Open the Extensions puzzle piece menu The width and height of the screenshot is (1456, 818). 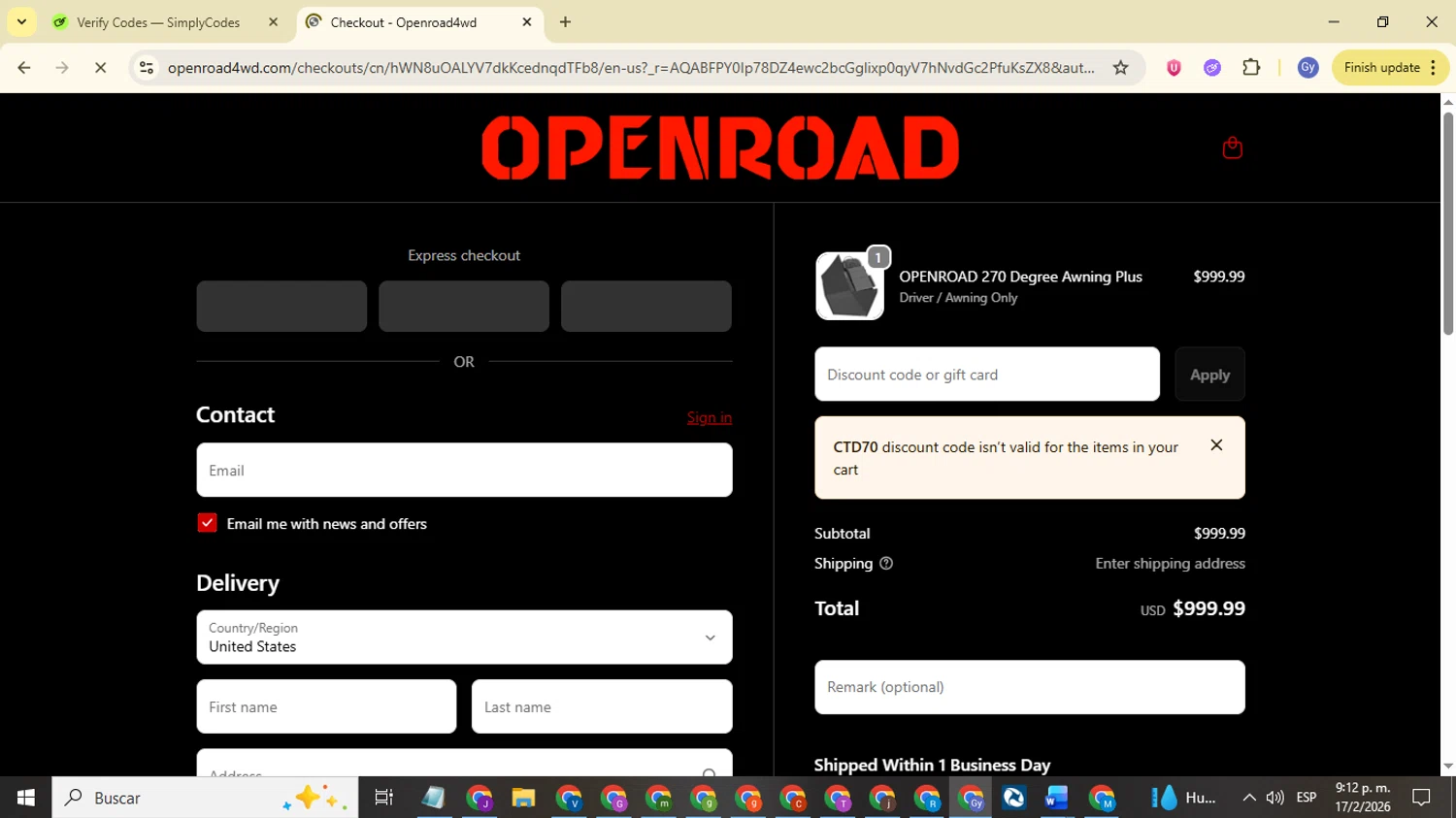point(1251,68)
